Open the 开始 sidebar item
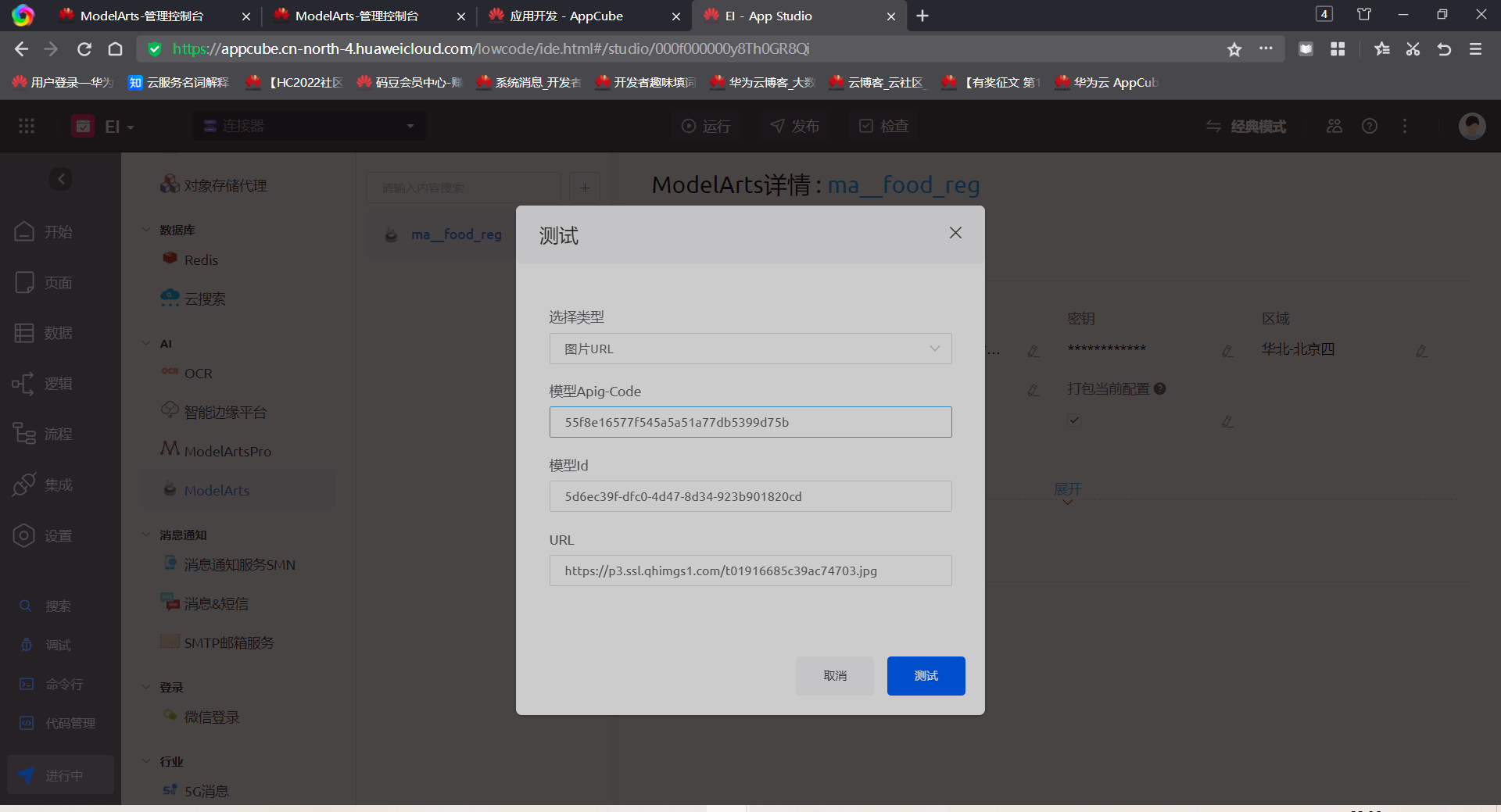Viewport: 1501px width, 812px height. point(44,231)
